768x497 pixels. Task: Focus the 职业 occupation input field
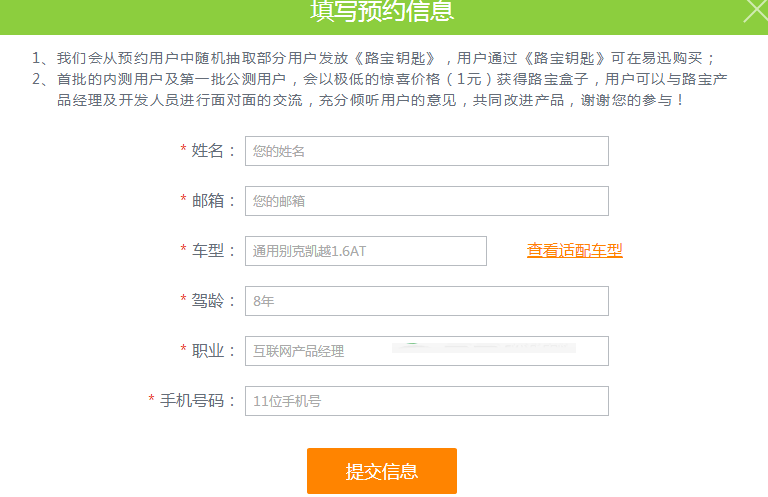426,351
